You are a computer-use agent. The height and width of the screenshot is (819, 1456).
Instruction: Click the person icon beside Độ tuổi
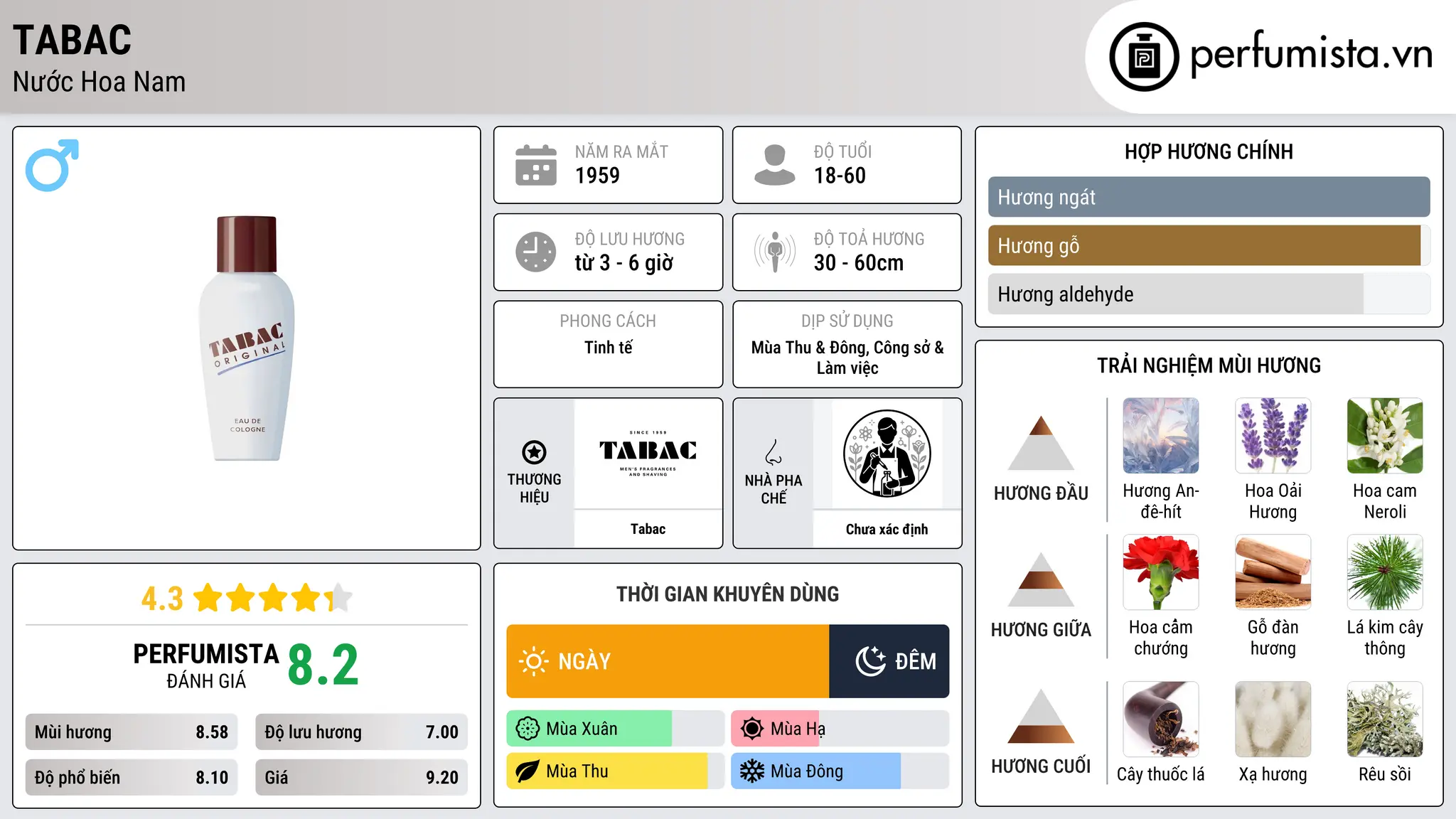point(775,165)
